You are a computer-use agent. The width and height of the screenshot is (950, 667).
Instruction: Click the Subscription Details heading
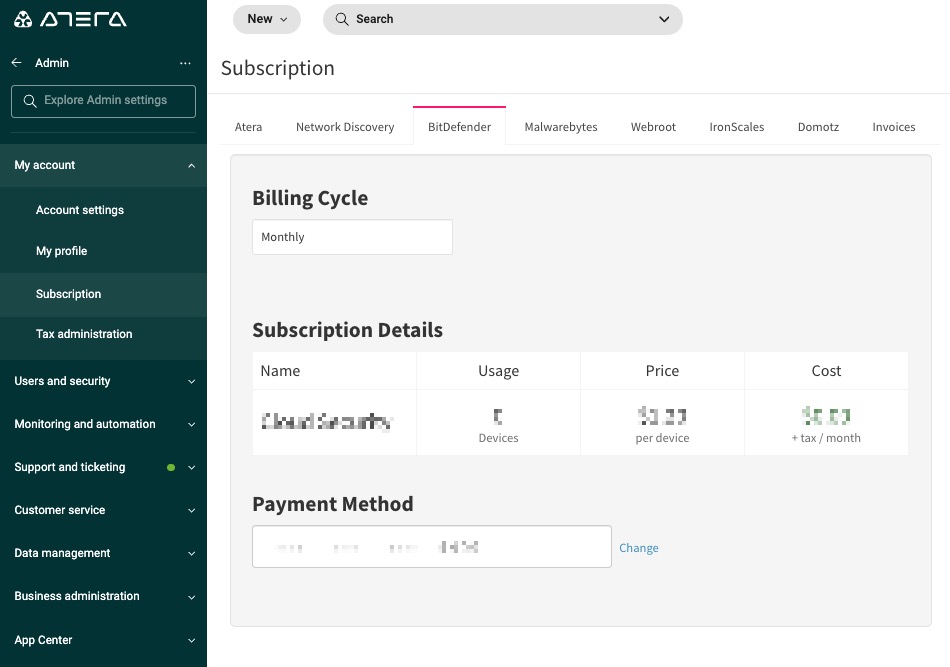(x=348, y=330)
